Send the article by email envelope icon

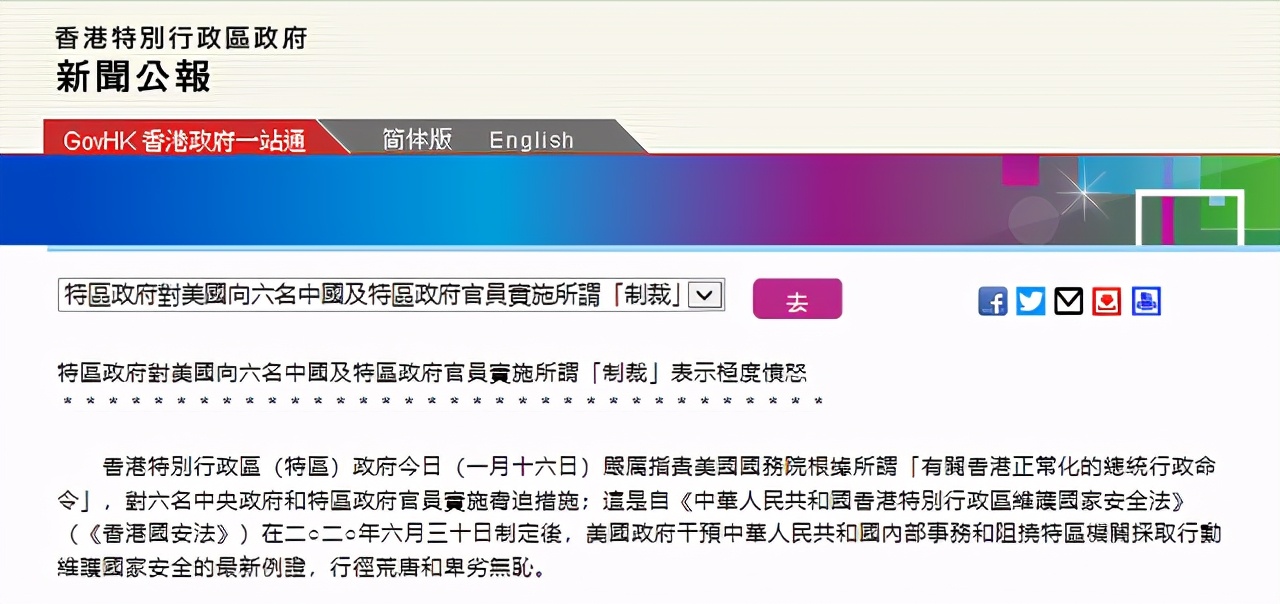(1068, 301)
